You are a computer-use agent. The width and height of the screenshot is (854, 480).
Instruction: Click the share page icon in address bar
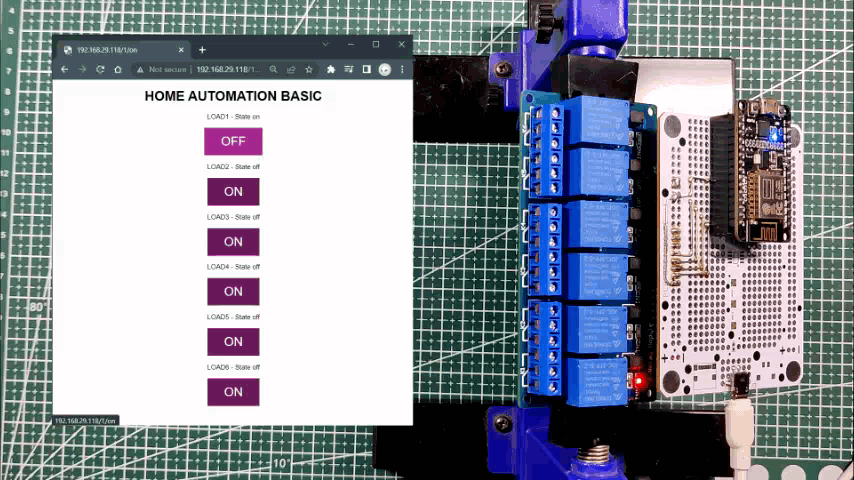click(291, 70)
